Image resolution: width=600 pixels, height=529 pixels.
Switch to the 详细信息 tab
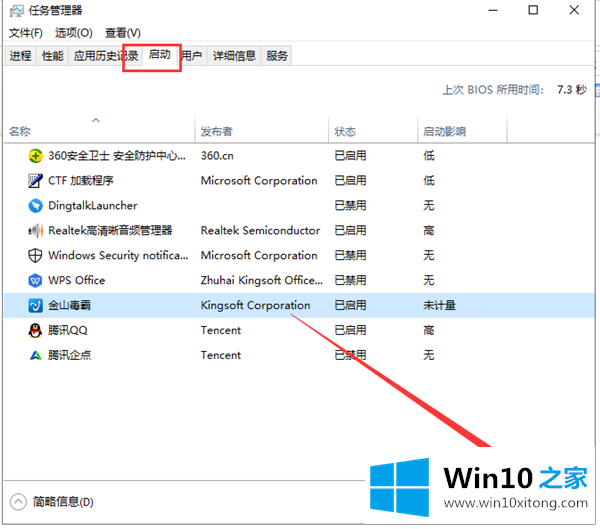point(234,56)
